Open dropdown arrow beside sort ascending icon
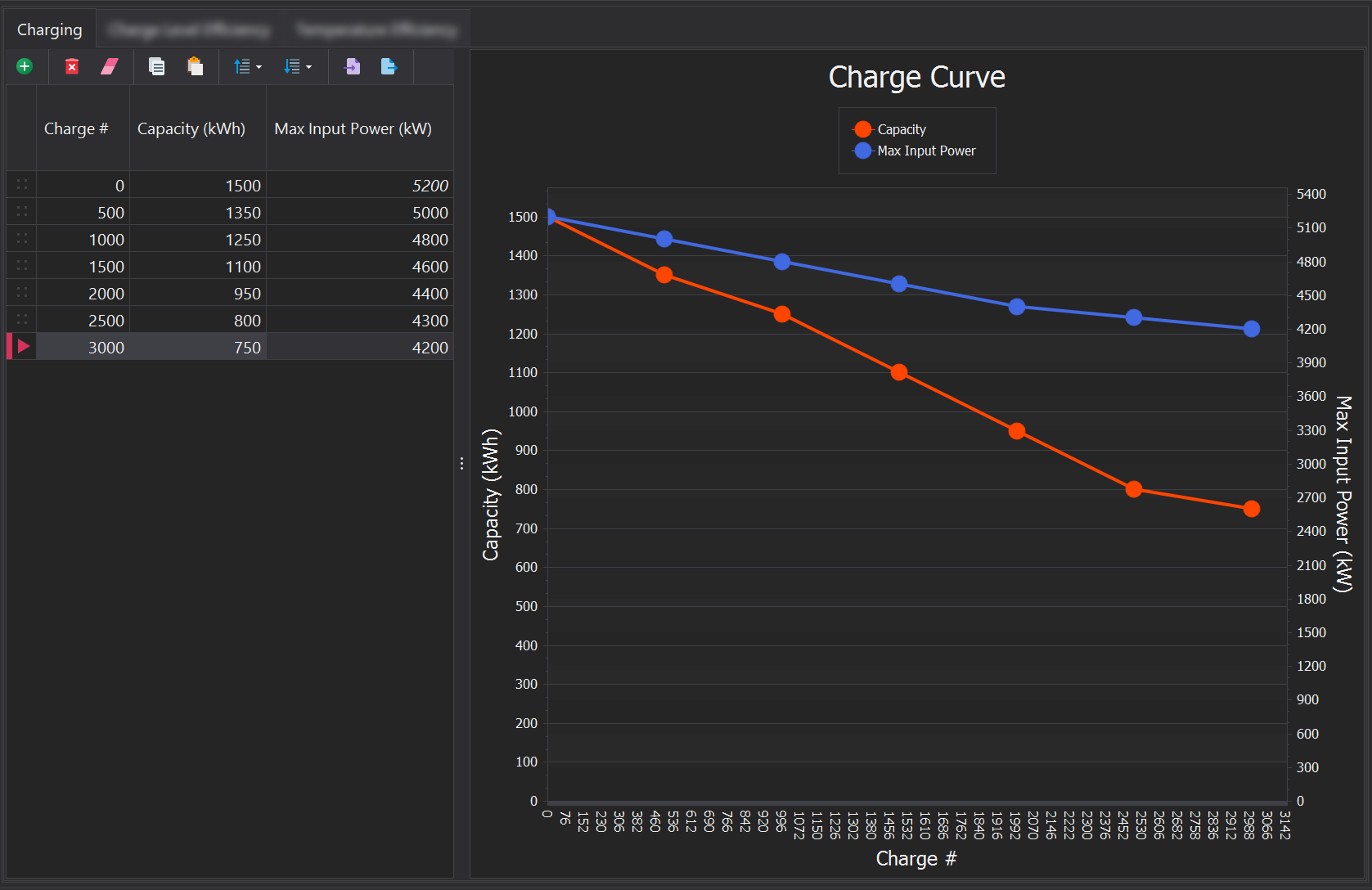This screenshot has height=890, width=1372. pos(259,67)
